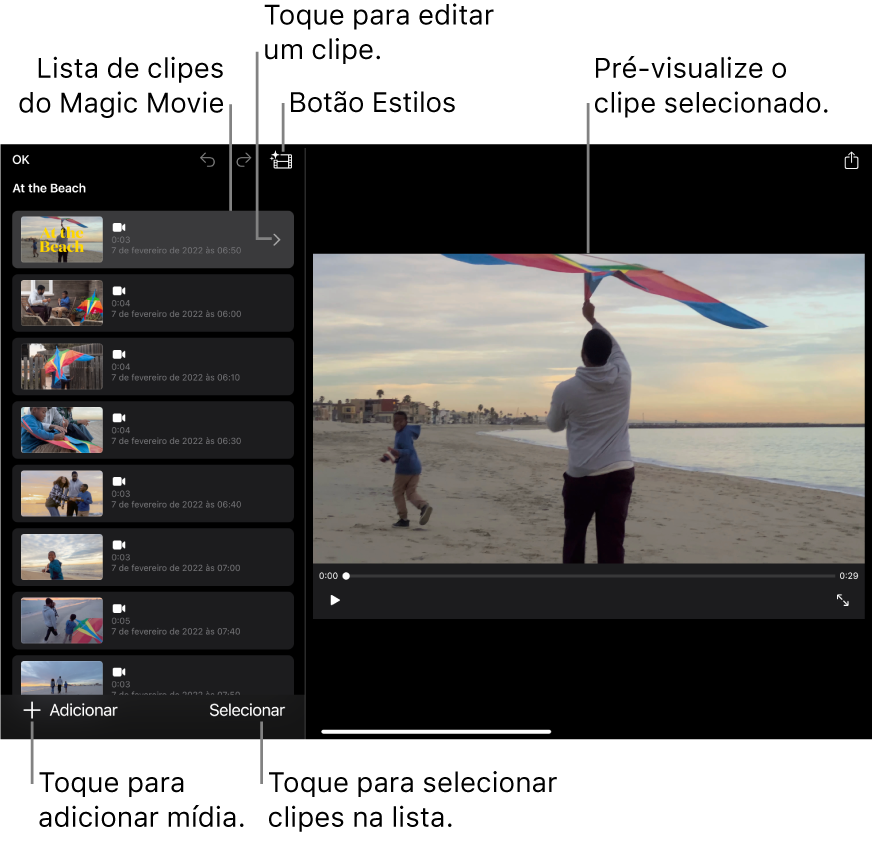Choose the clip dated 06:30

(153, 430)
